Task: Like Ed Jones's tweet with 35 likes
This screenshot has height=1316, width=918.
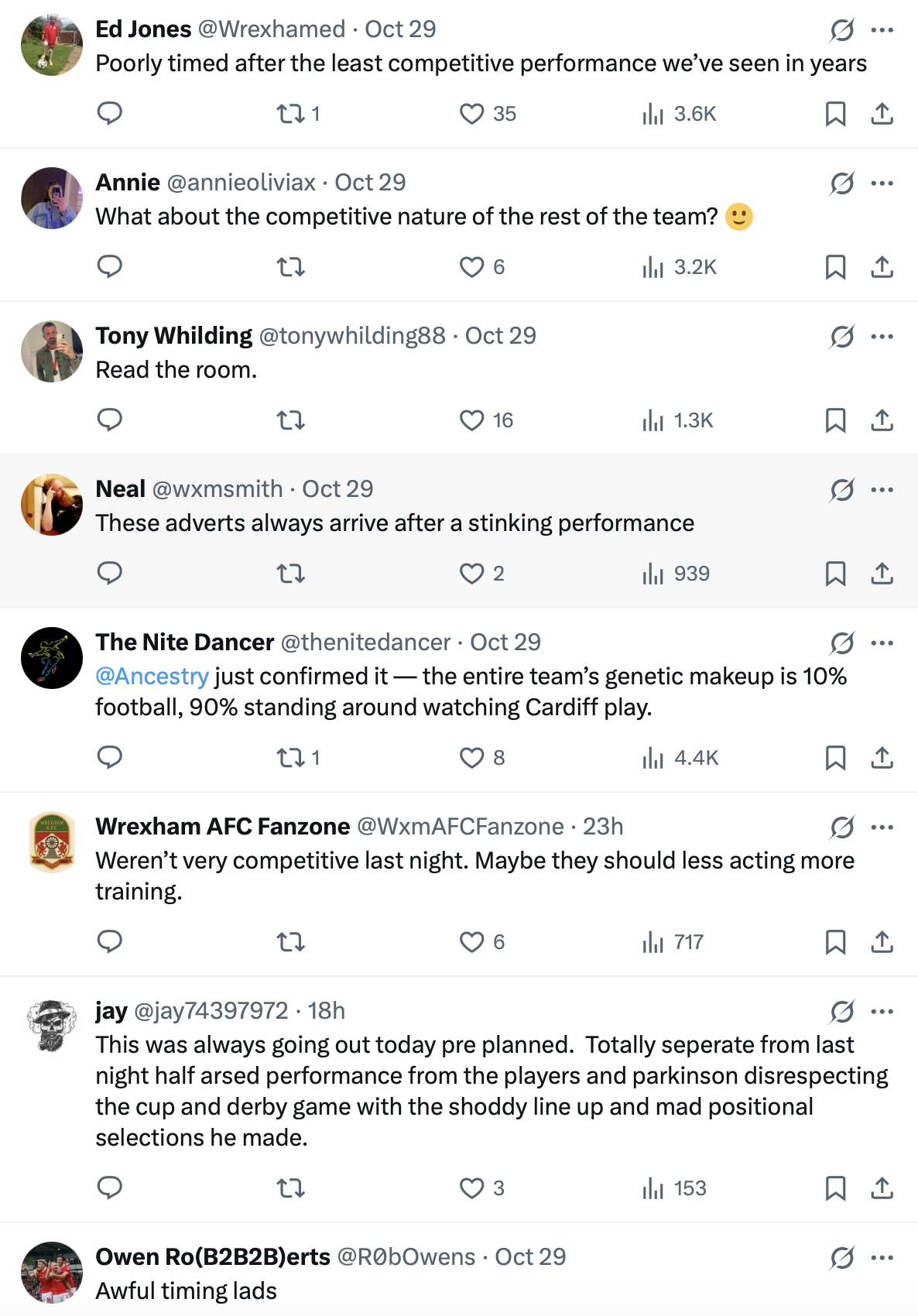Action: [471, 114]
